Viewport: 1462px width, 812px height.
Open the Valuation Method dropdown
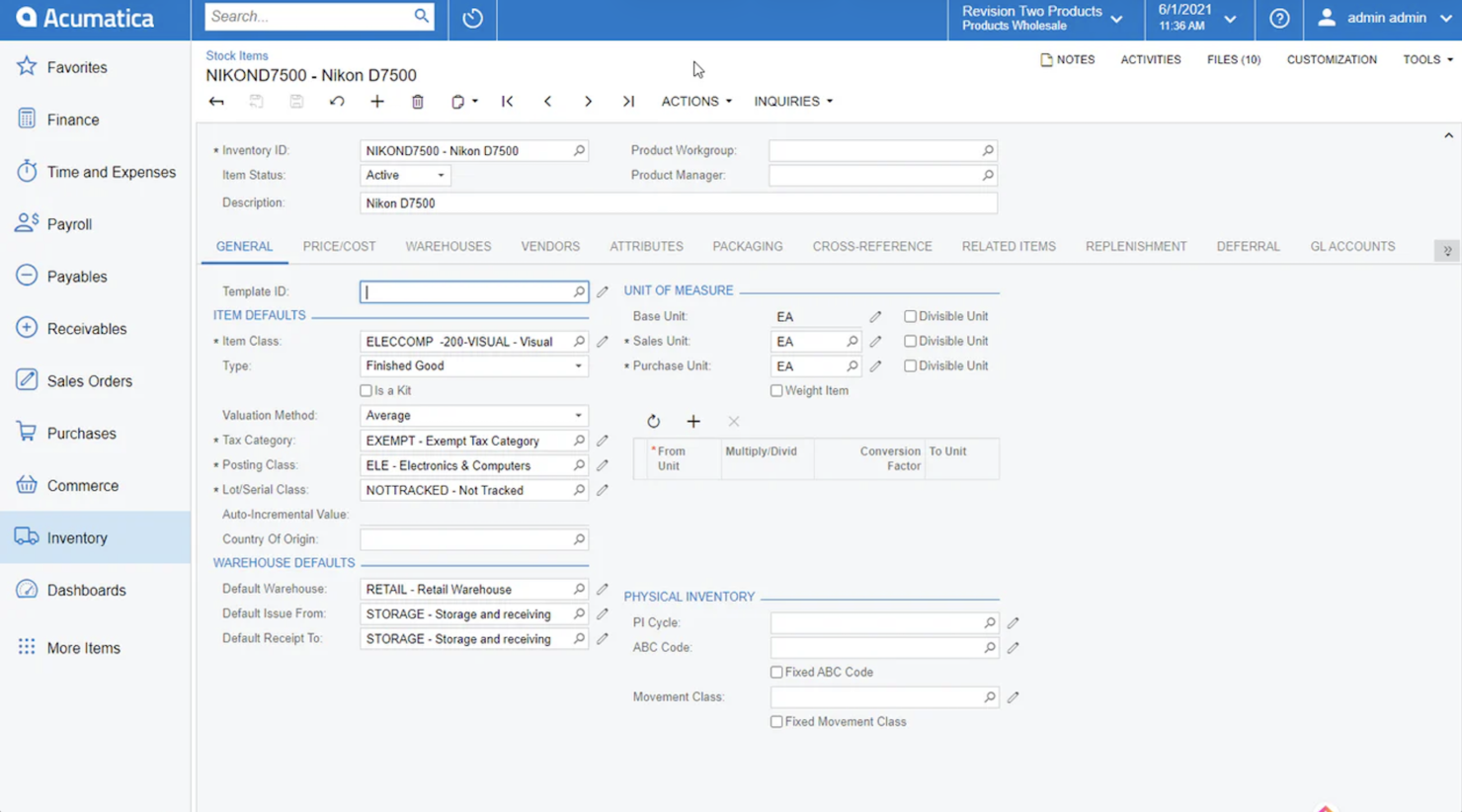click(x=578, y=415)
